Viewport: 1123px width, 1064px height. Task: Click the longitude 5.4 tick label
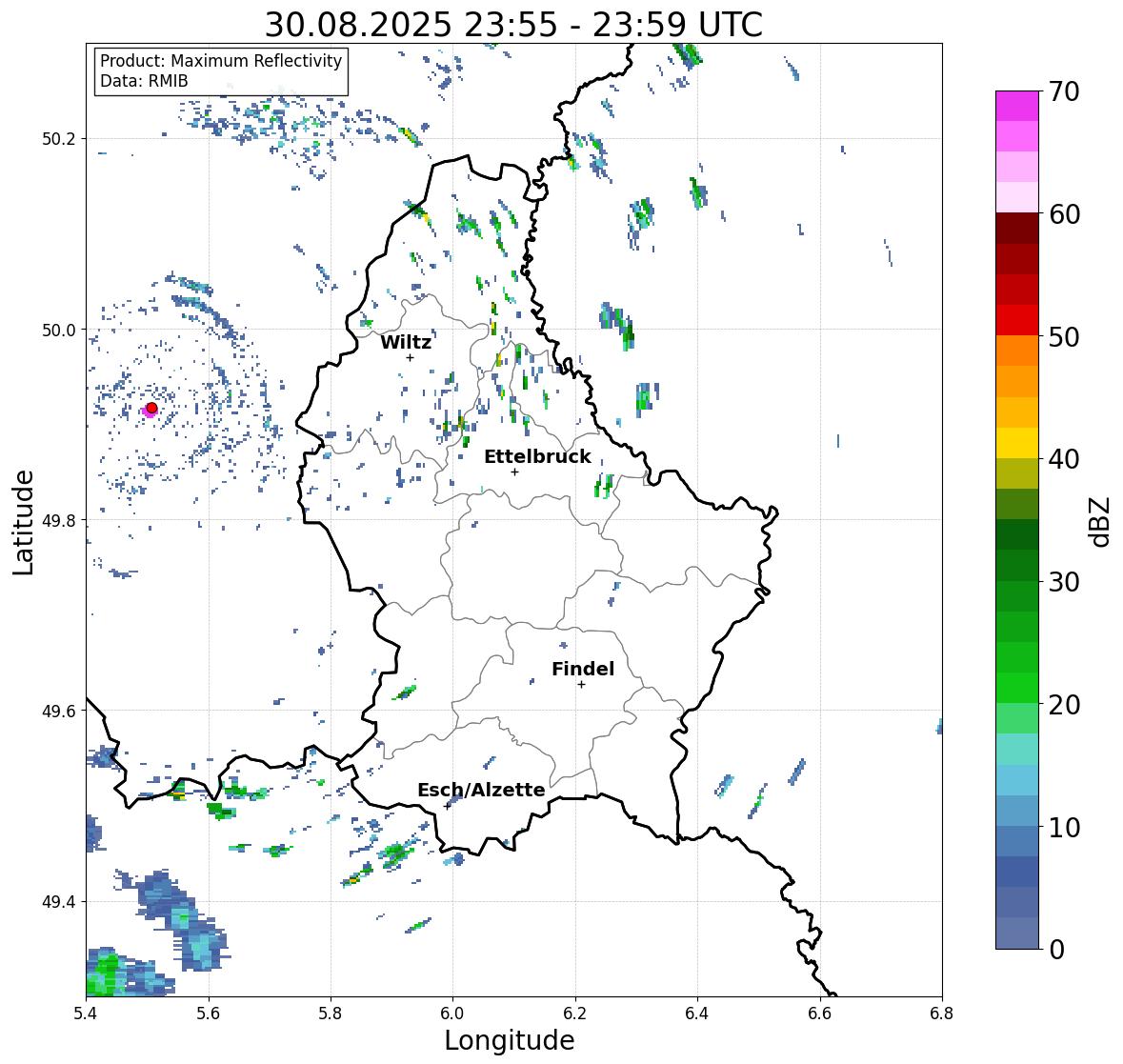pyautogui.click(x=86, y=1014)
